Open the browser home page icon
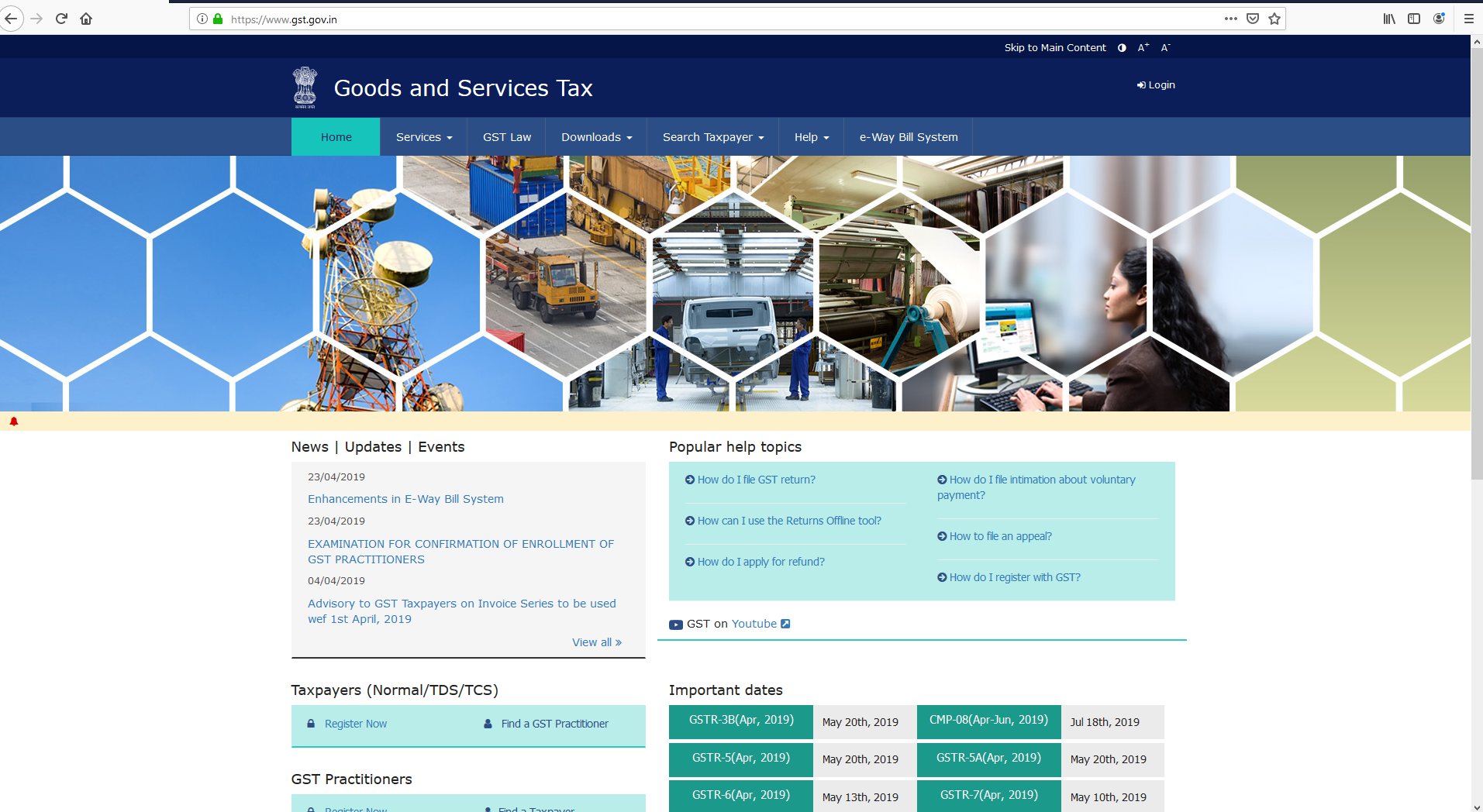The image size is (1483, 812). click(x=86, y=19)
